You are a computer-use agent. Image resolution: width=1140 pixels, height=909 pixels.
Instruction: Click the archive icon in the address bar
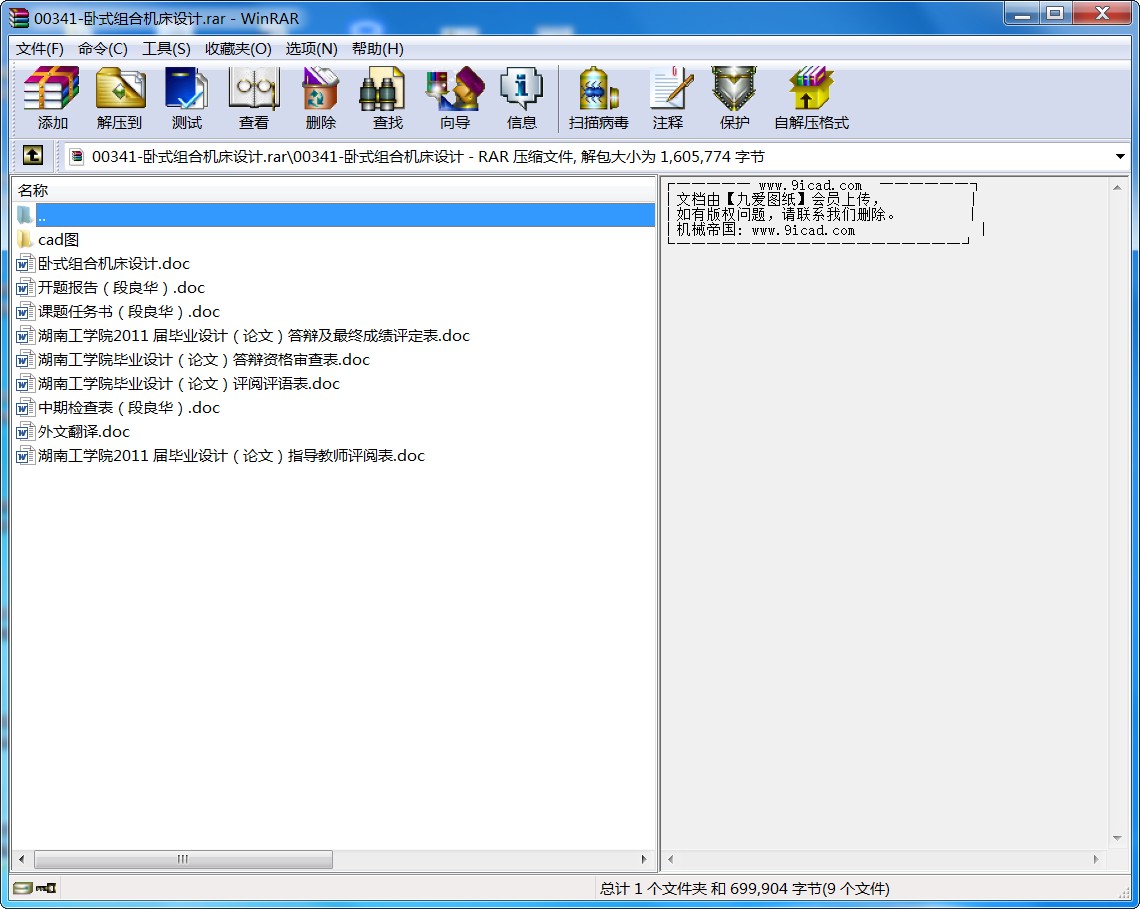pyautogui.click(x=77, y=156)
